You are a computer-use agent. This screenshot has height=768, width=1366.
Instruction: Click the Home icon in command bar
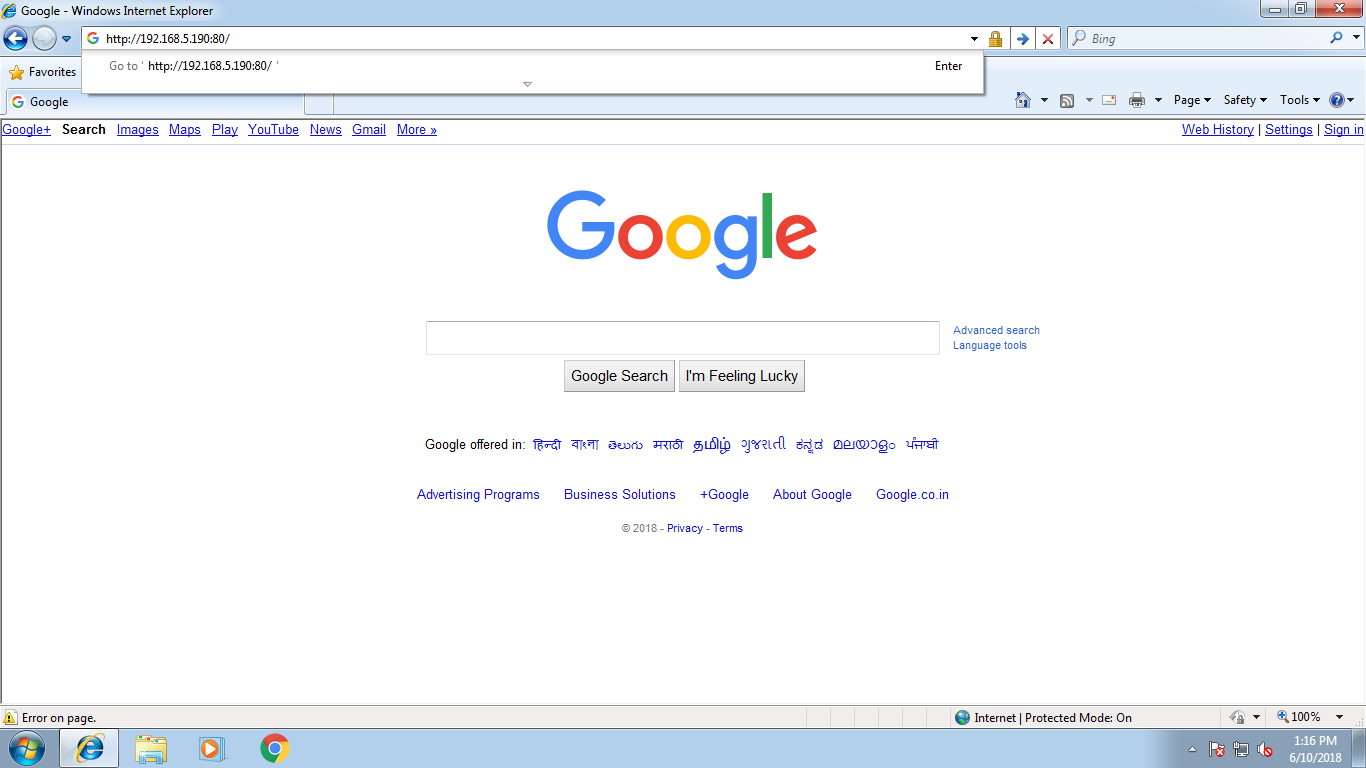tap(1023, 100)
